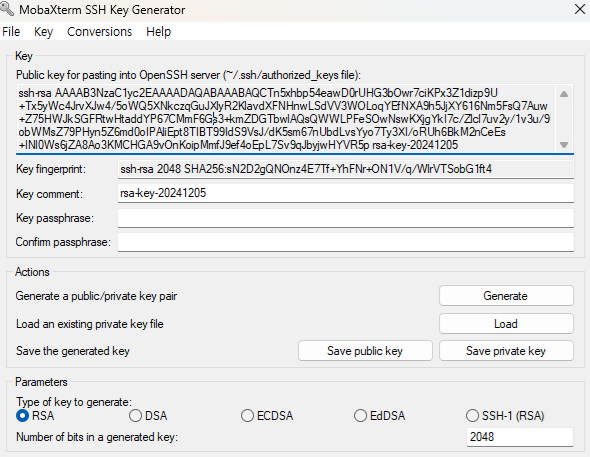The image size is (590, 457).
Task: Close the SSH Key Generator window
Action: coord(580,9)
